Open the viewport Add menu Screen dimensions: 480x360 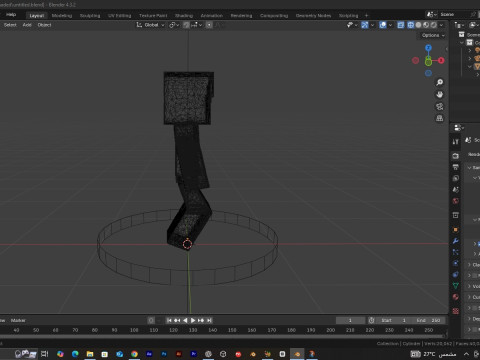coord(27,25)
